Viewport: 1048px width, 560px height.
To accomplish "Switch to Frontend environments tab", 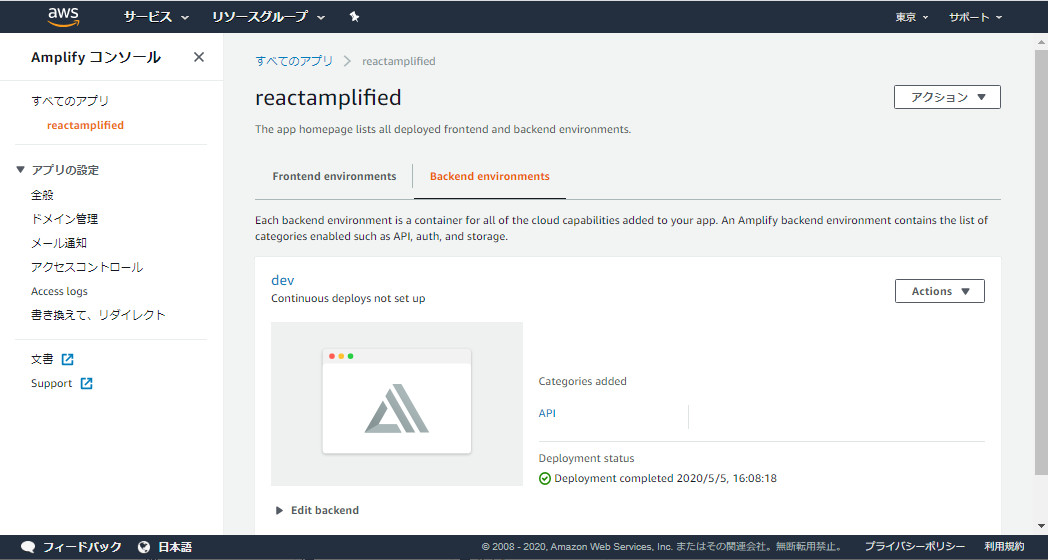I will click(334, 176).
